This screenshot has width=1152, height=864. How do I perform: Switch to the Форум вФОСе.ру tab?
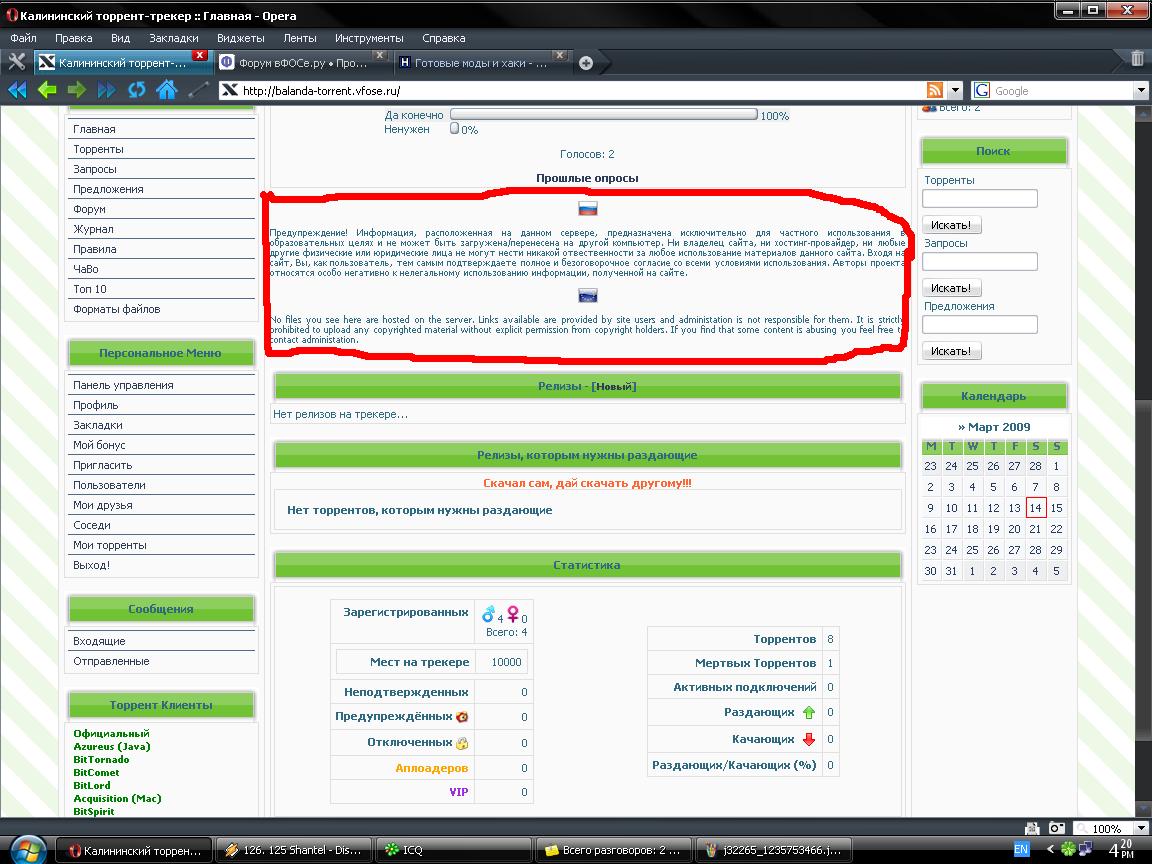300,62
